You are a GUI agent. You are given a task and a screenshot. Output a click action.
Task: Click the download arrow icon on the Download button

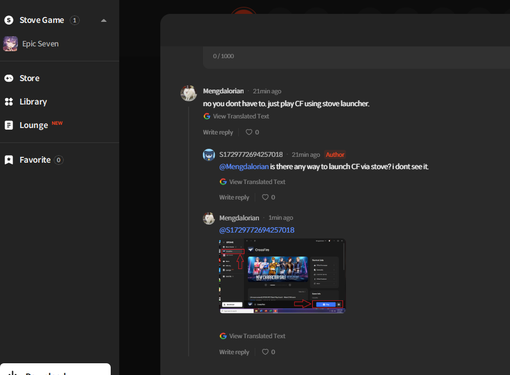pyautogui.click(x=13, y=373)
